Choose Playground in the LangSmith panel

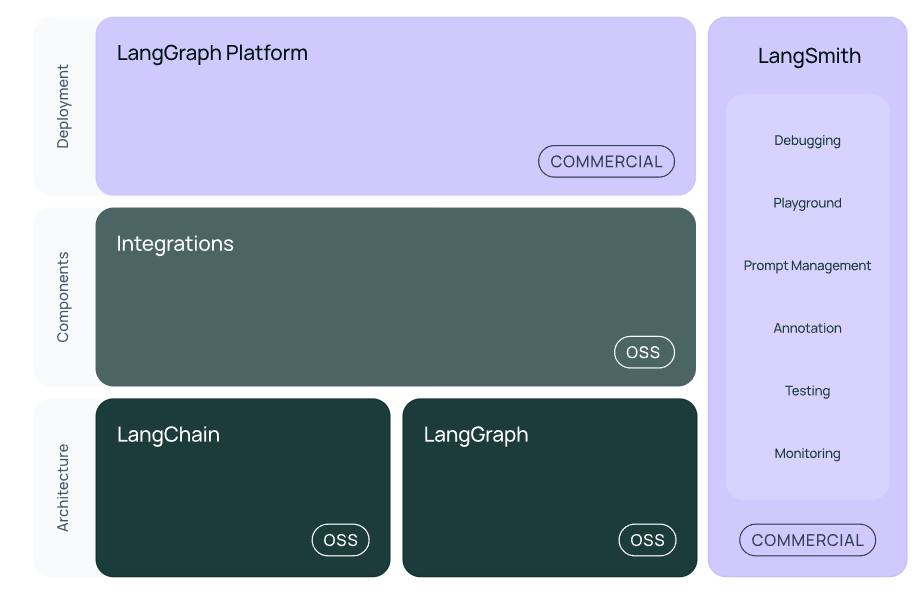tap(807, 203)
